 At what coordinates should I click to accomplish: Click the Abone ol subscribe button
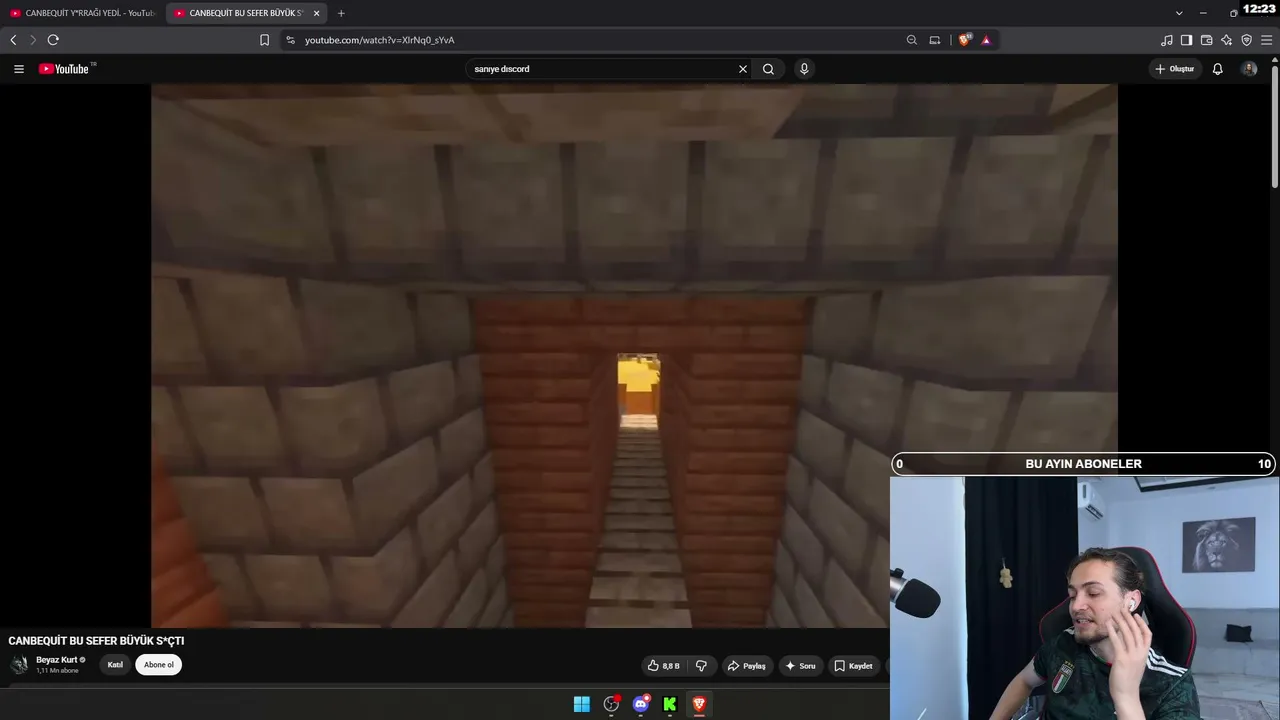(x=158, y=665)
